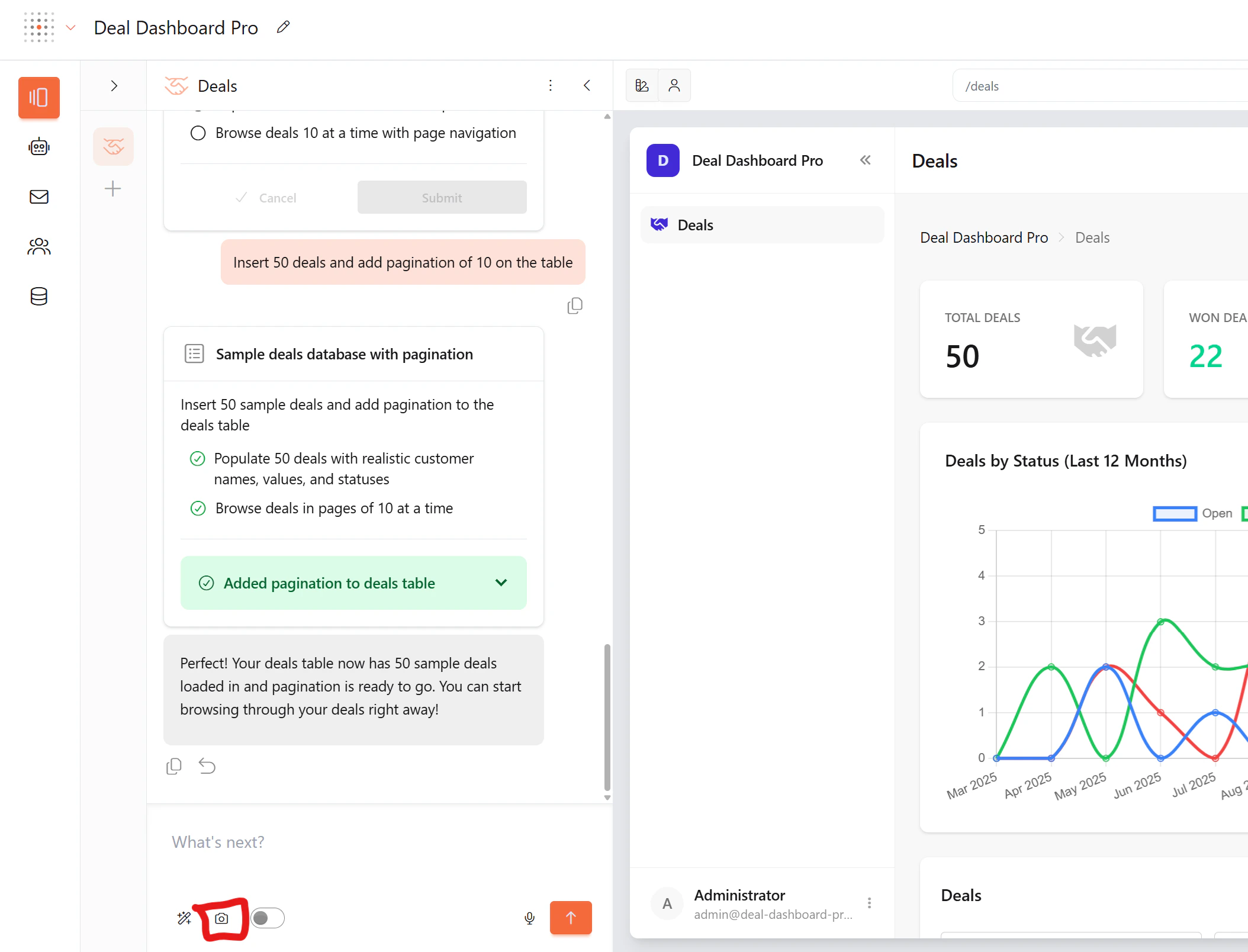
Task: Collapse the Deal Dashboard Pro sidebar
Action: pyautogui.click(x=866, y=160)
